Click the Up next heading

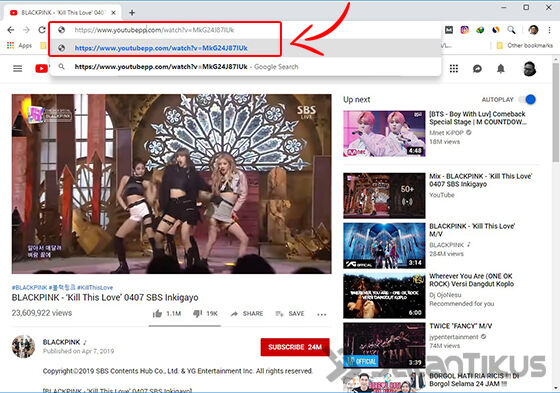(356, 100)
